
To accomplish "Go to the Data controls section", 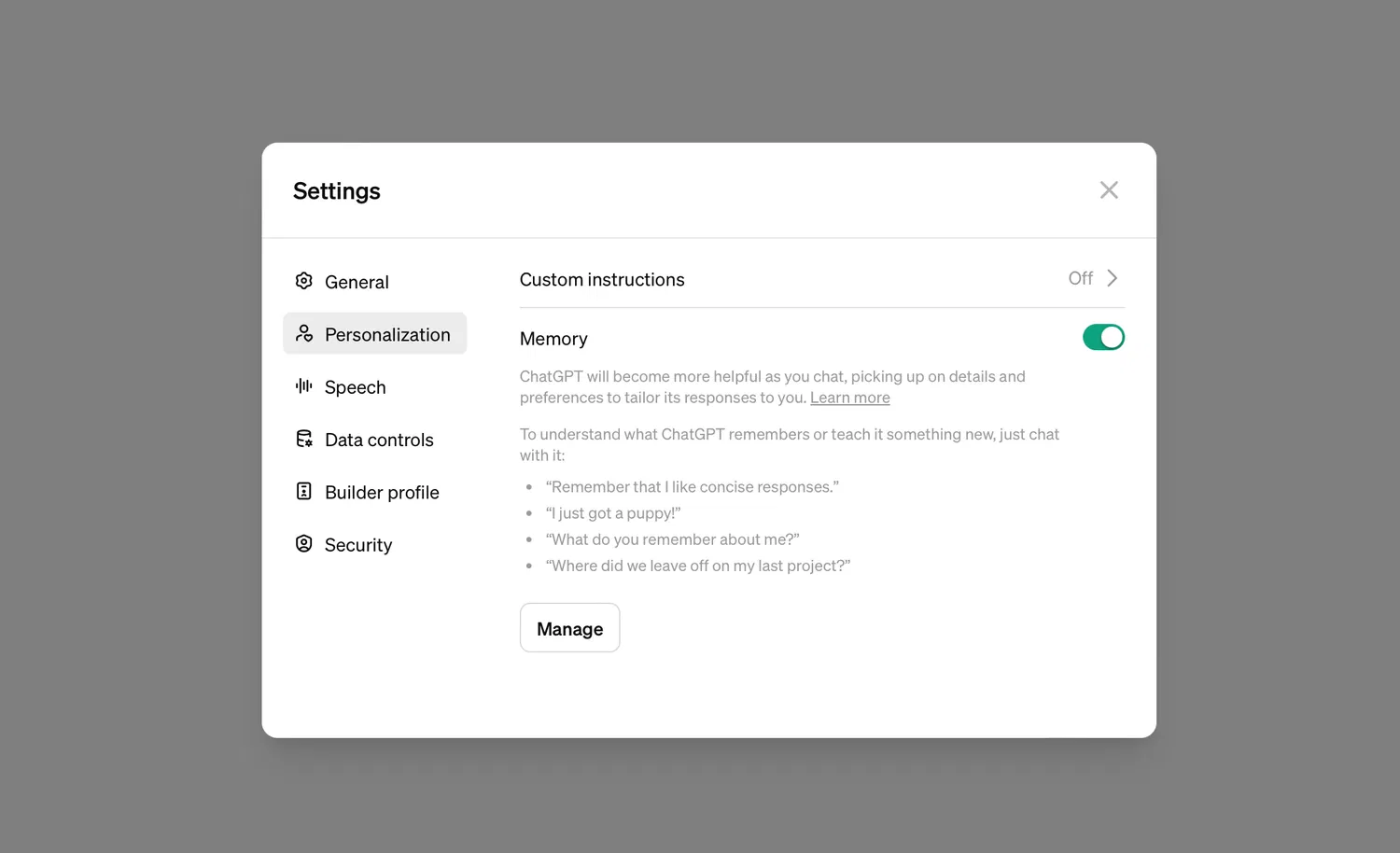I will coord(379,440).
